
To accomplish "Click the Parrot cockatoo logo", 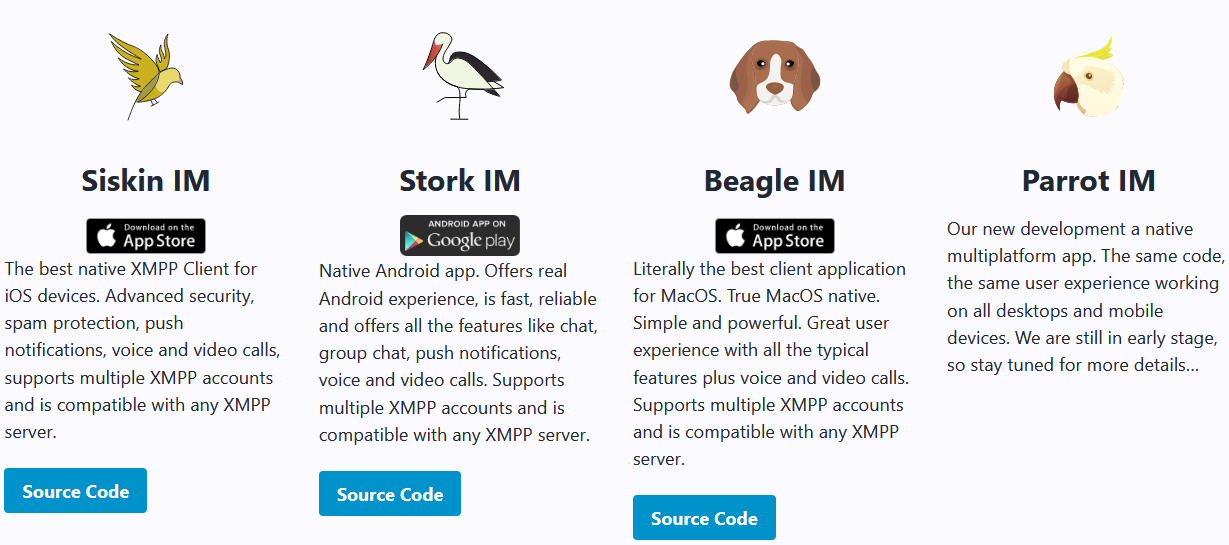I will point(1088,77).
